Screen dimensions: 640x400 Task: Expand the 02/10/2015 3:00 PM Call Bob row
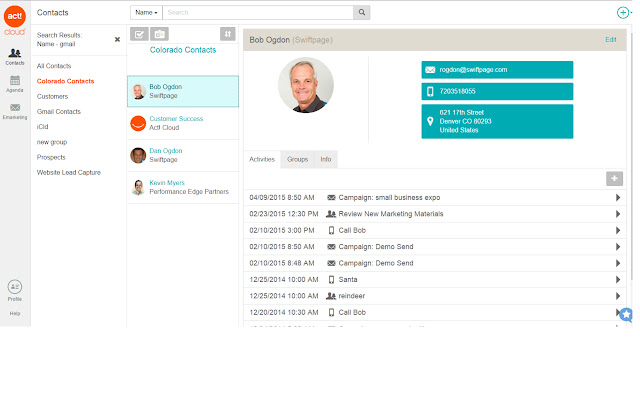(618, 230)
